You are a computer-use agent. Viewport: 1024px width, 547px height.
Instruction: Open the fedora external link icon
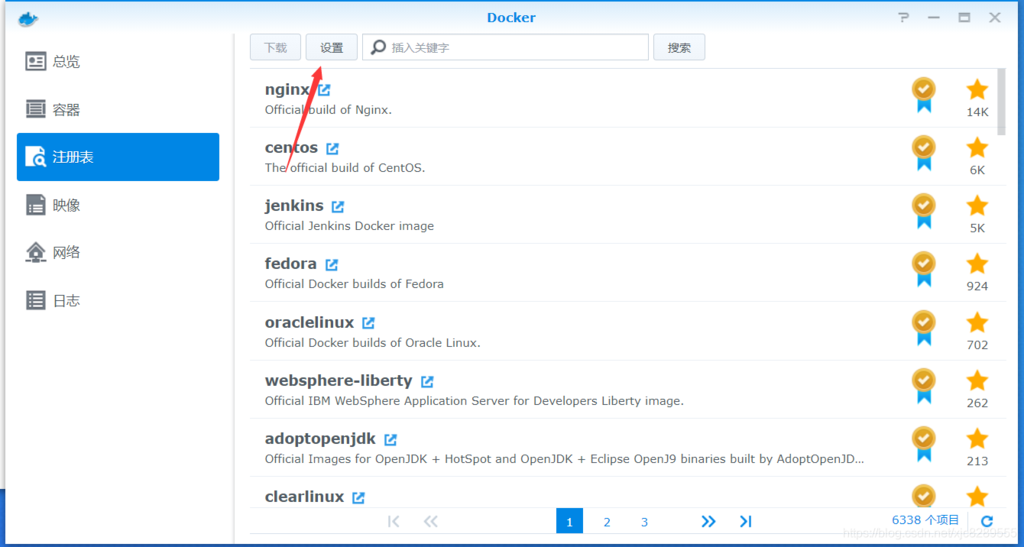332,264
